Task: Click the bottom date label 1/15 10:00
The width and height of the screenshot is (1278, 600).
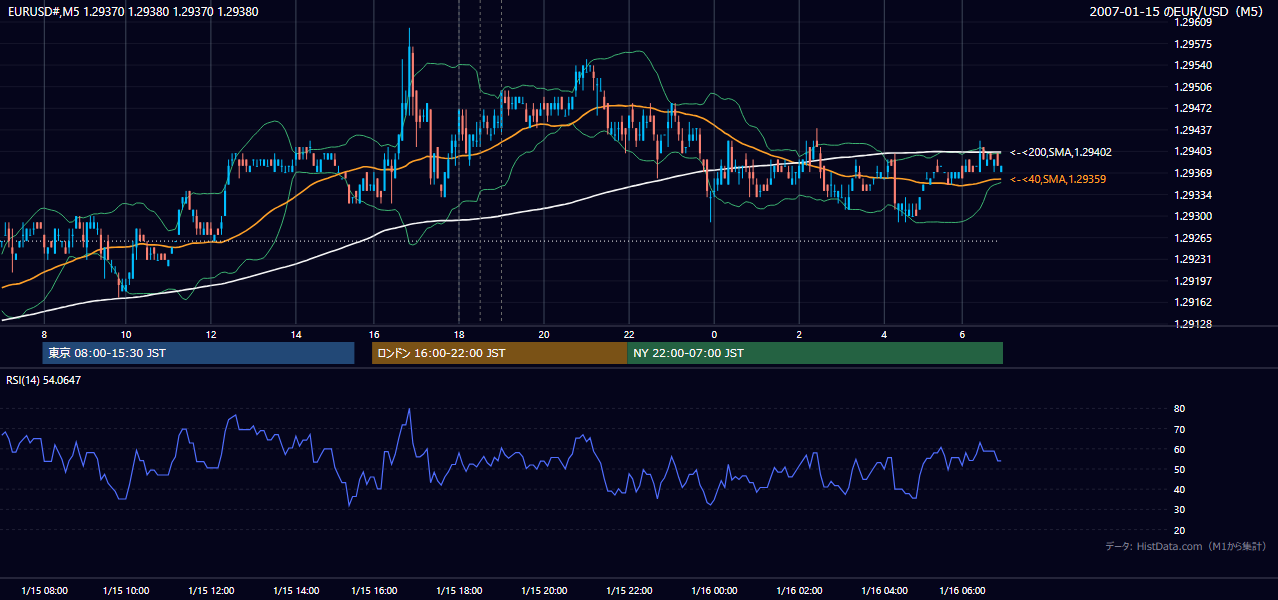Action: pos(127,591)
